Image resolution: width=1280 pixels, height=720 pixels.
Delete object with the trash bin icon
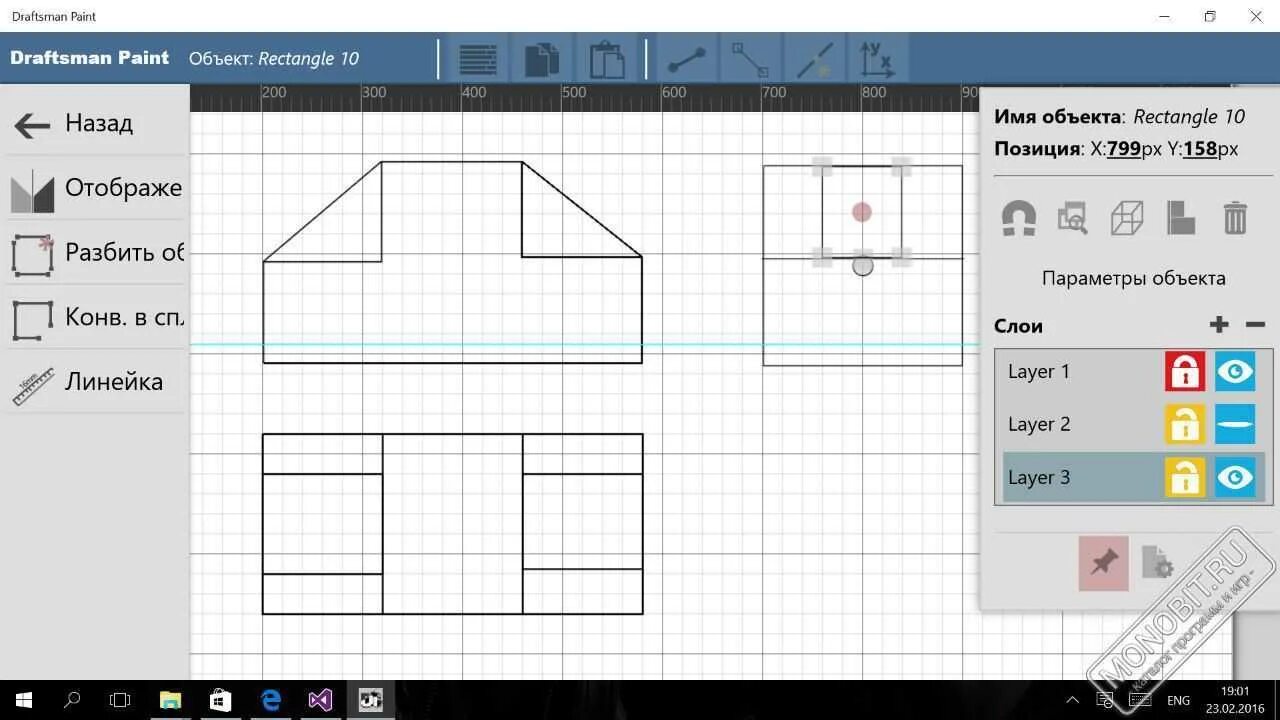[1235, 218]
